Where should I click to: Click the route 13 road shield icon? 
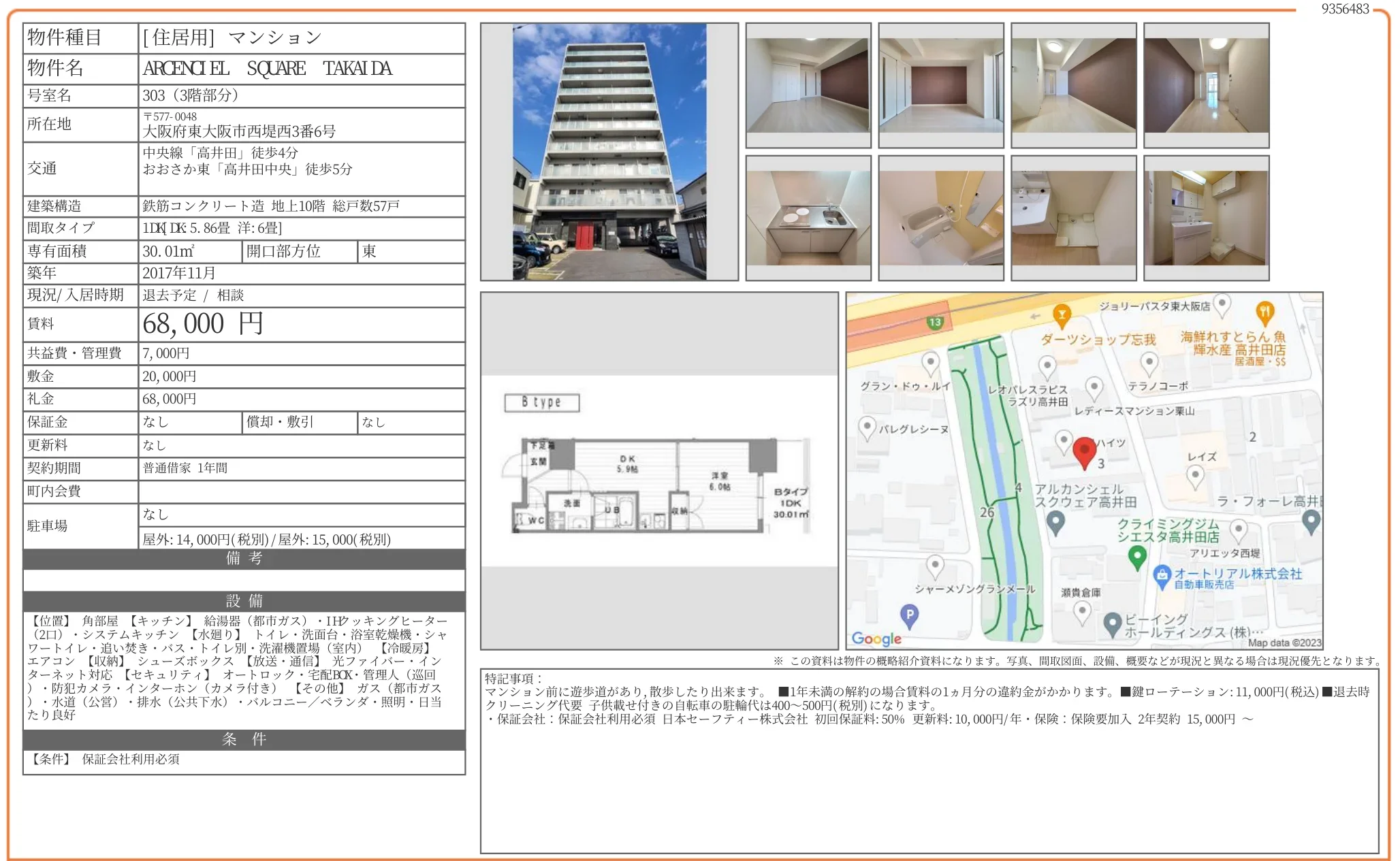pos(935,321)
